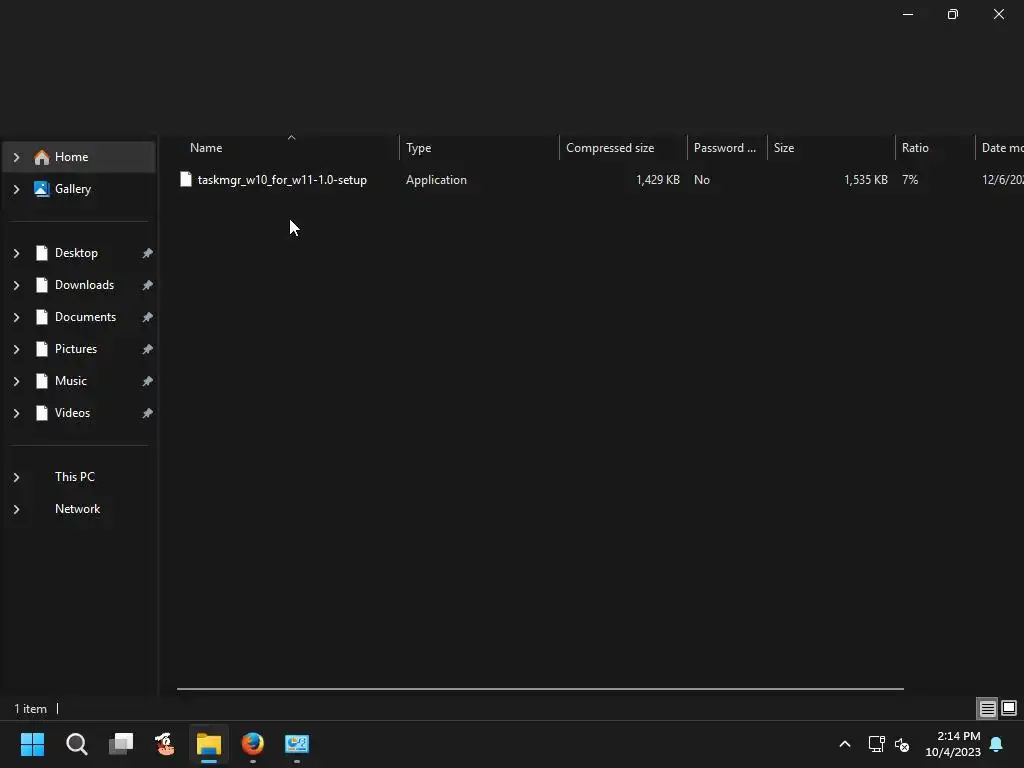Open the Windows Start menu
The image size is (1024, 768).
pyautogui.click(x=32, y=744)
